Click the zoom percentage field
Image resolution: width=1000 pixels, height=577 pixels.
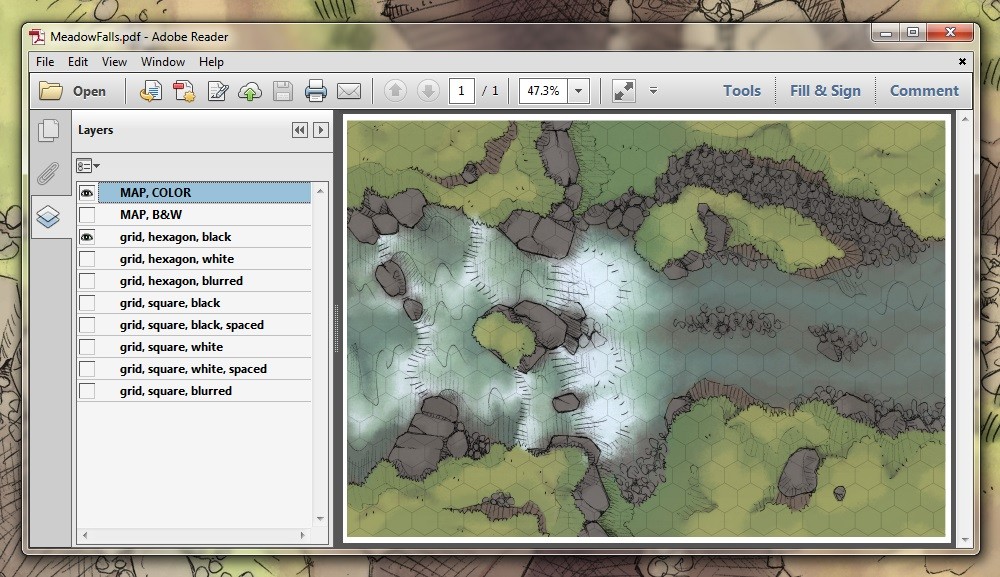pyautogui.click(x=543, y=91)
